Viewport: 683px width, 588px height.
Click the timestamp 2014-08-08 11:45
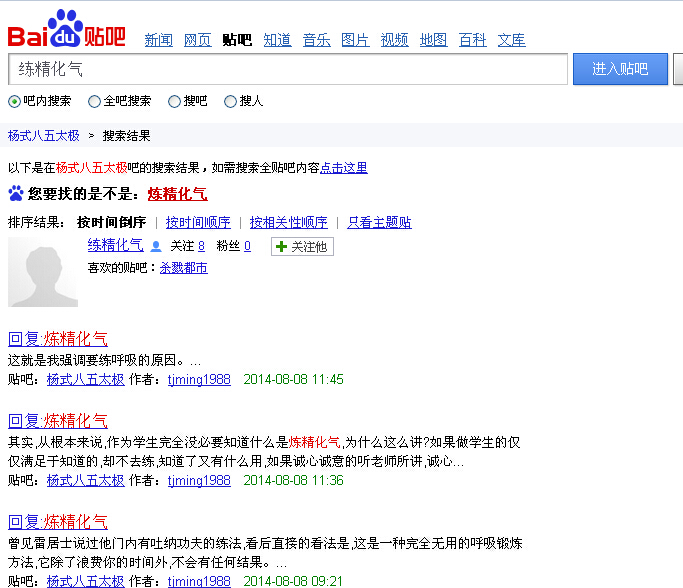(293, 379)
